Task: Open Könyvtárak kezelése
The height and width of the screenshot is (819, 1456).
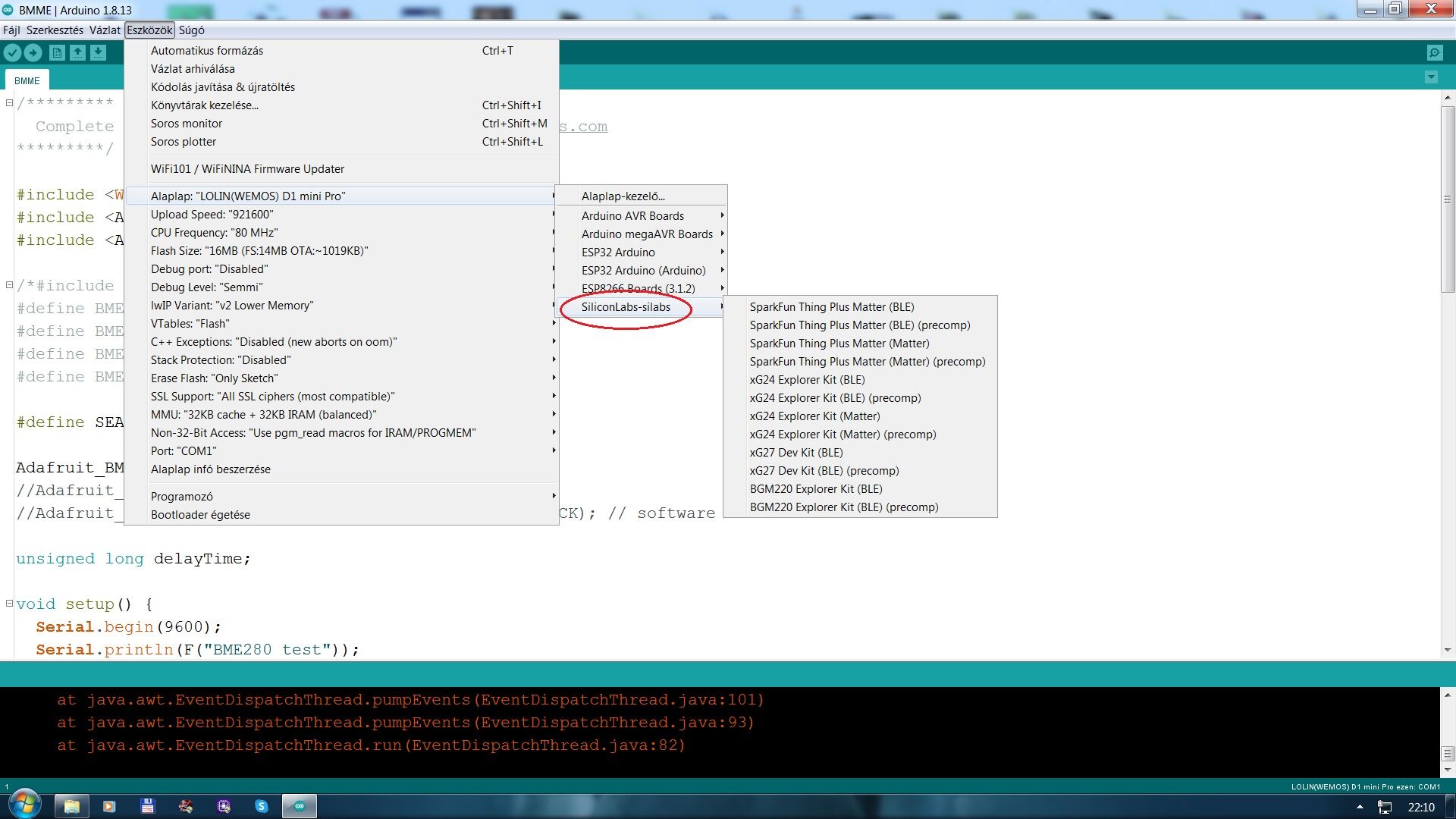Action: pos(342,105)
